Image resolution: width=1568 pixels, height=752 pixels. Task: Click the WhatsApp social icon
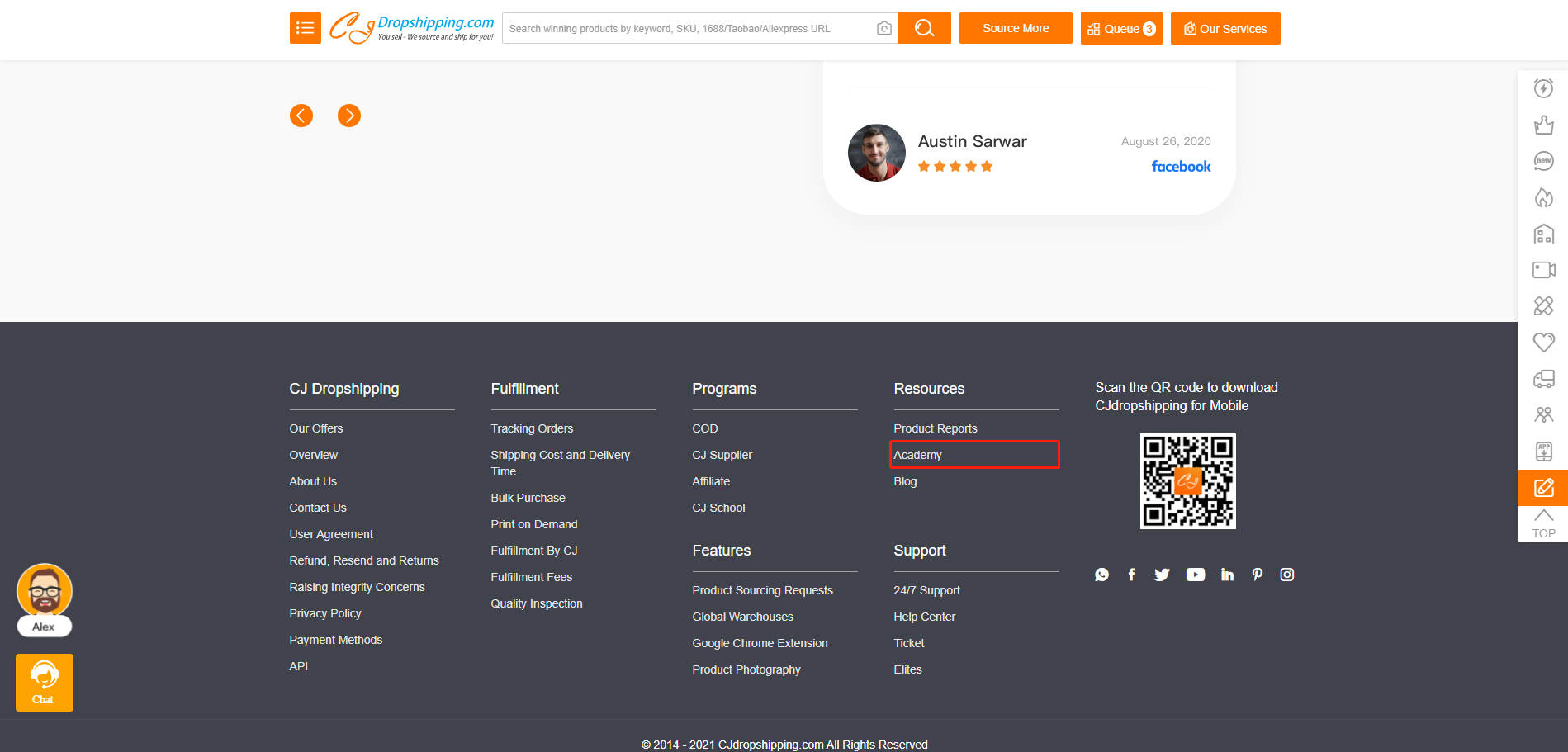[1101, 575]
